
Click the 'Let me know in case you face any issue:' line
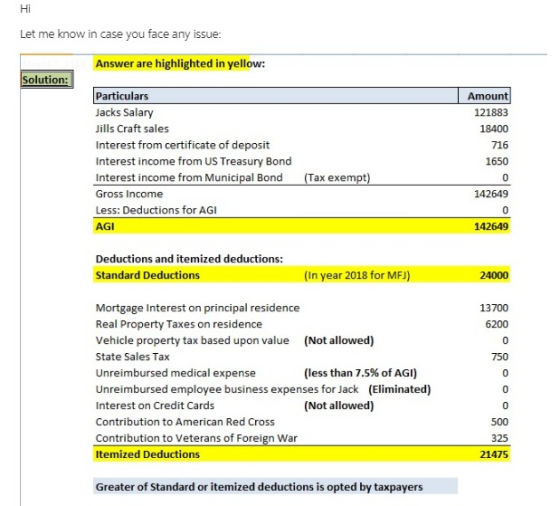pyautogui.click(x=121, y=34)
